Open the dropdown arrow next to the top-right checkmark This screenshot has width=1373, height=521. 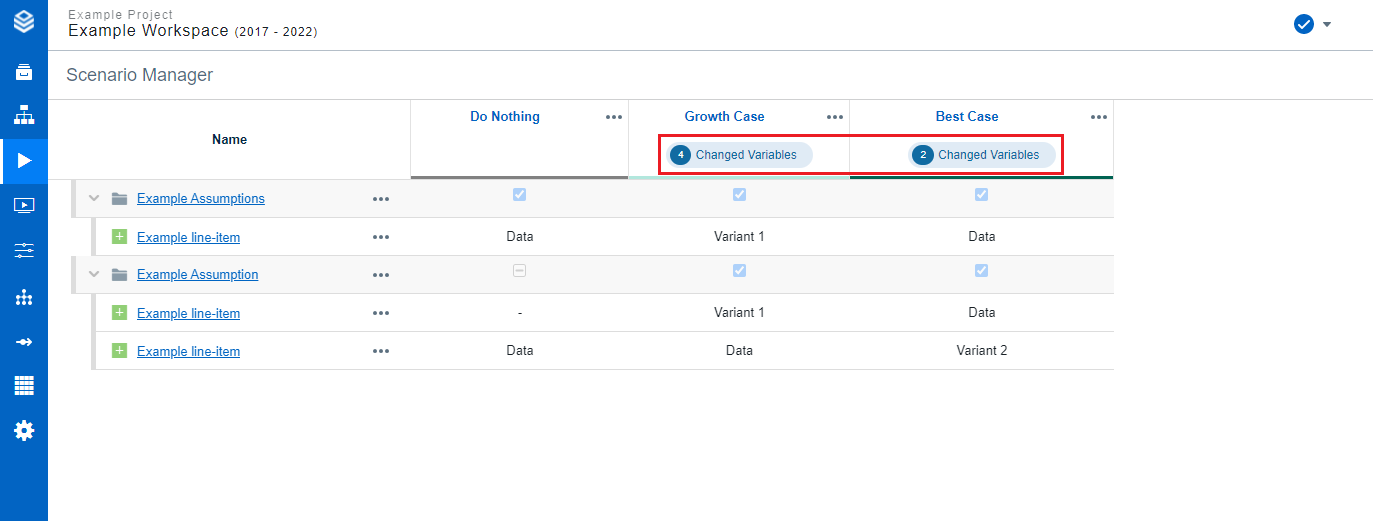point(1327,24)
